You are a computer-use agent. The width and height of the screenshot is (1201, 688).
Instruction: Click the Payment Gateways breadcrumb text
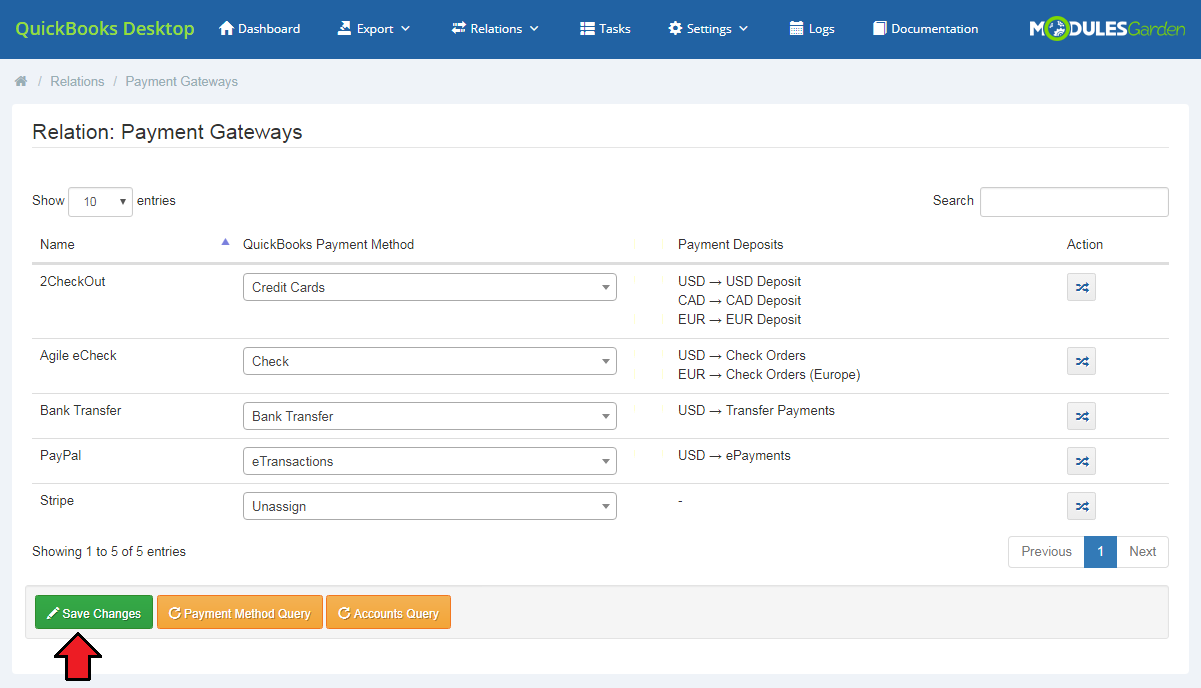click(x=182, y=81)
